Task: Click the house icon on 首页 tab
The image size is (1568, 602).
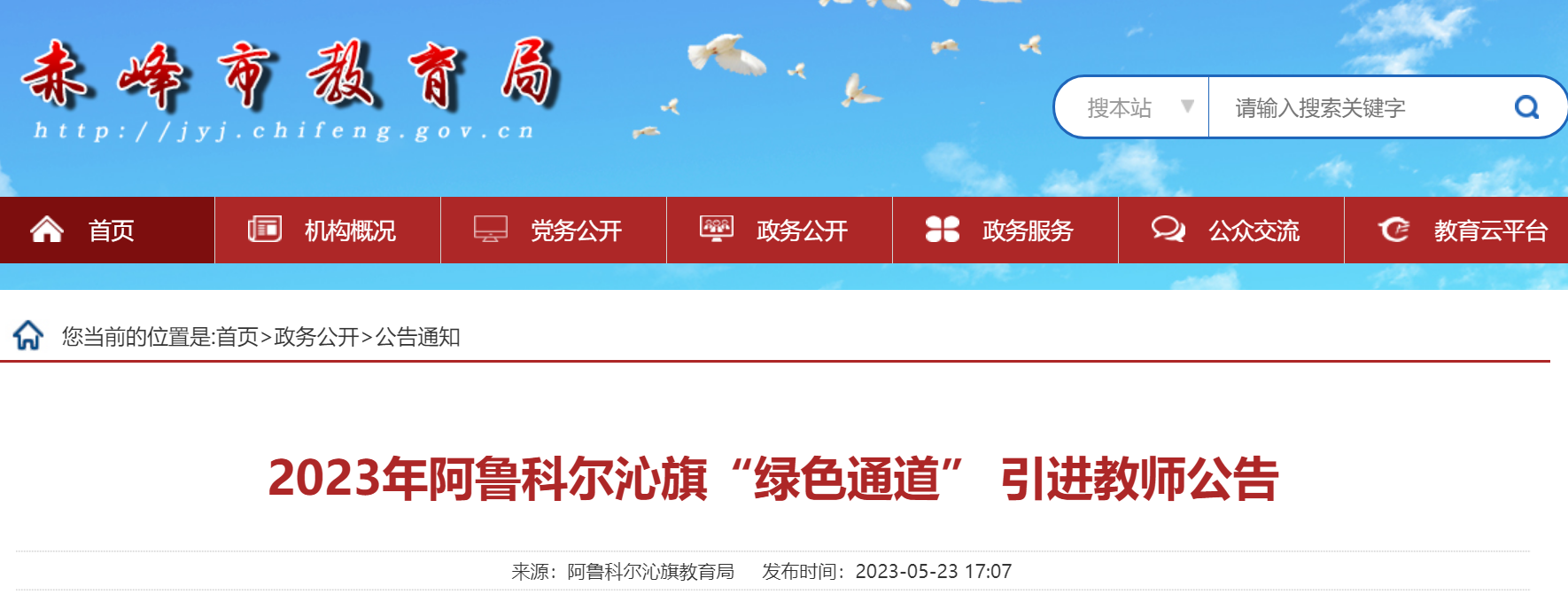Action: (x=47, y=231)
